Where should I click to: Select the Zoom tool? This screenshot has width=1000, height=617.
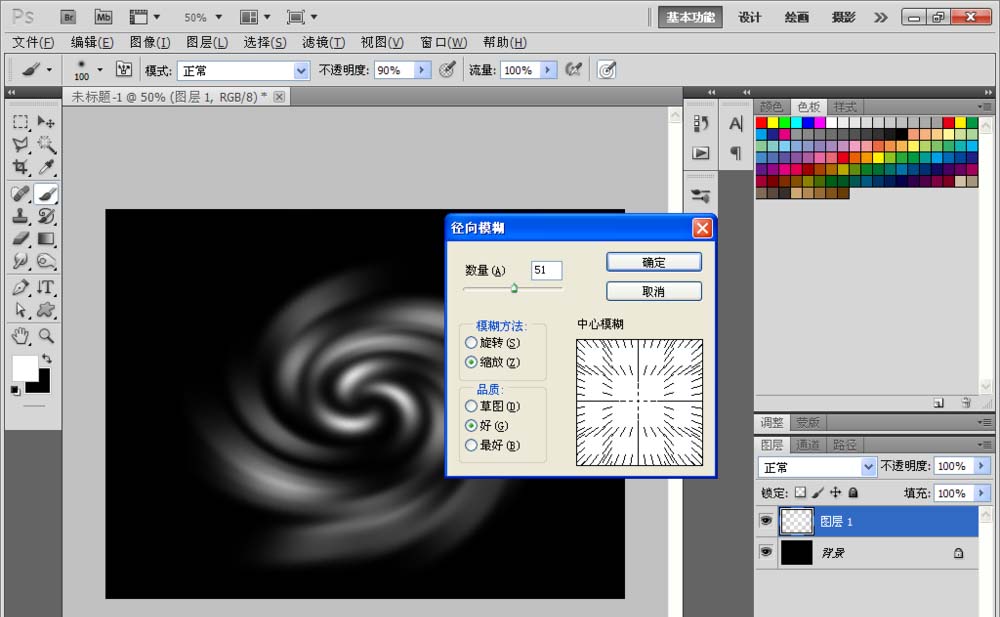[46, 336]
